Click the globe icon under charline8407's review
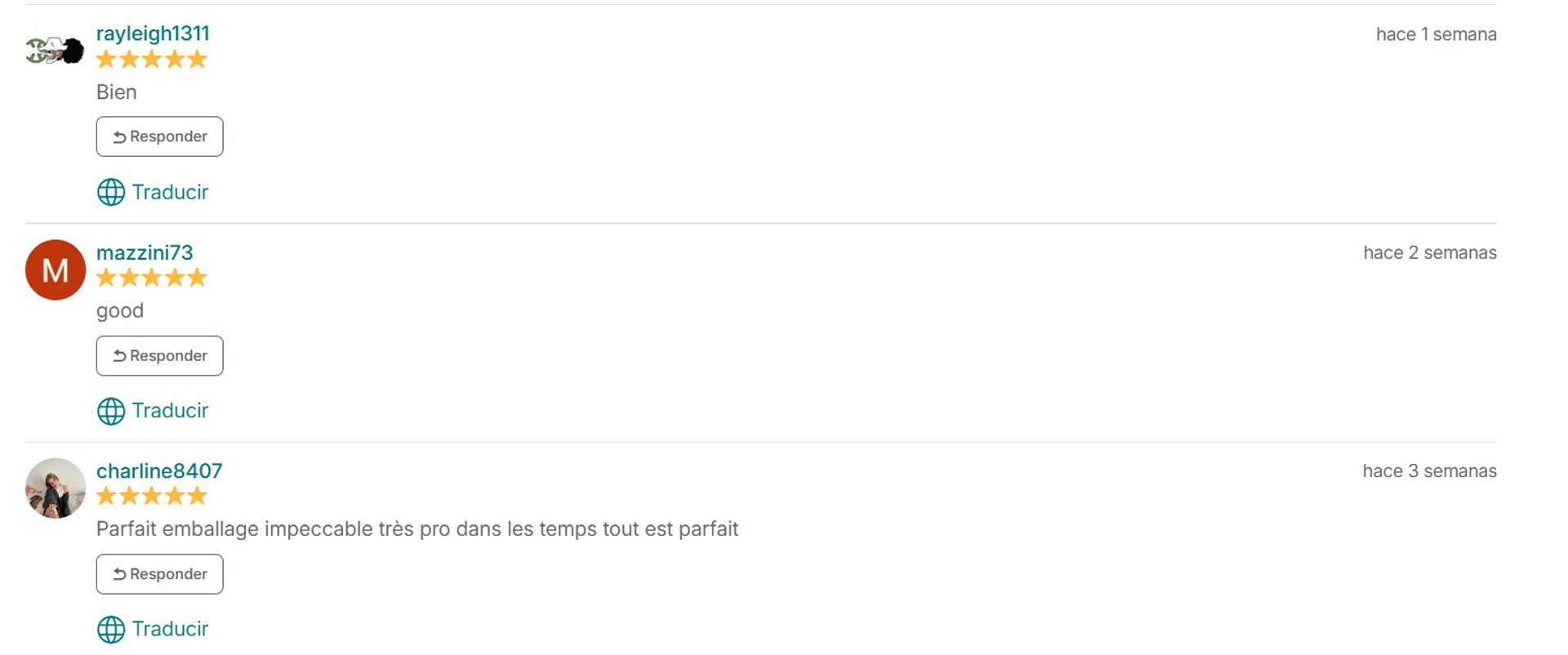 coord(111,630)
